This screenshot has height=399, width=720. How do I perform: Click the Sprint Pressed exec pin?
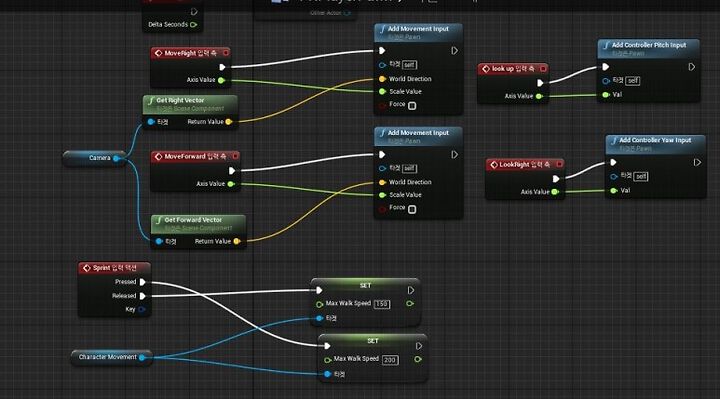coord(142,282)
